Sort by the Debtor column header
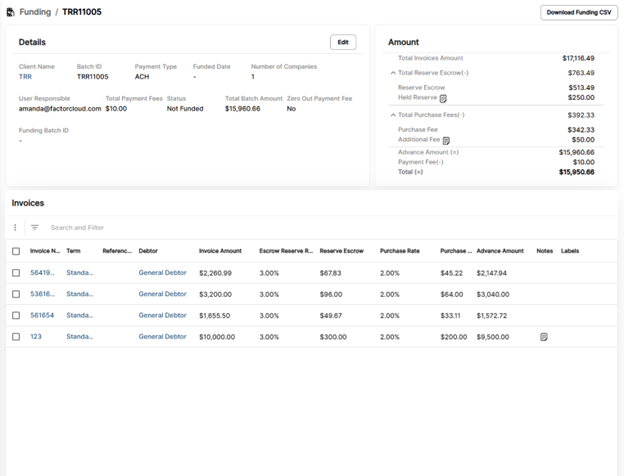This screenshot has width=624, height=476. [x=148, y=251]
